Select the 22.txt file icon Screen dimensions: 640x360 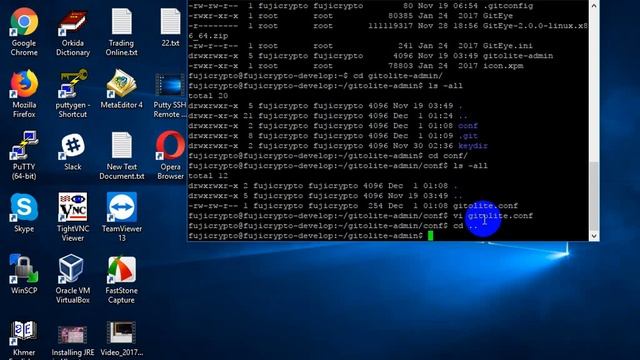(x=170, y=28)
